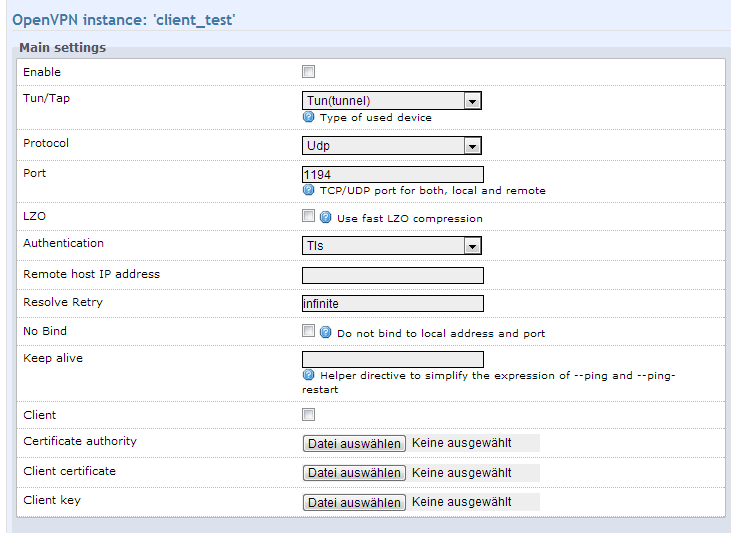The width and height of the screenshot is (731, 533).
Task: Open the Tun/Tap device type dropdown
Action: click(x=392, y=100)
